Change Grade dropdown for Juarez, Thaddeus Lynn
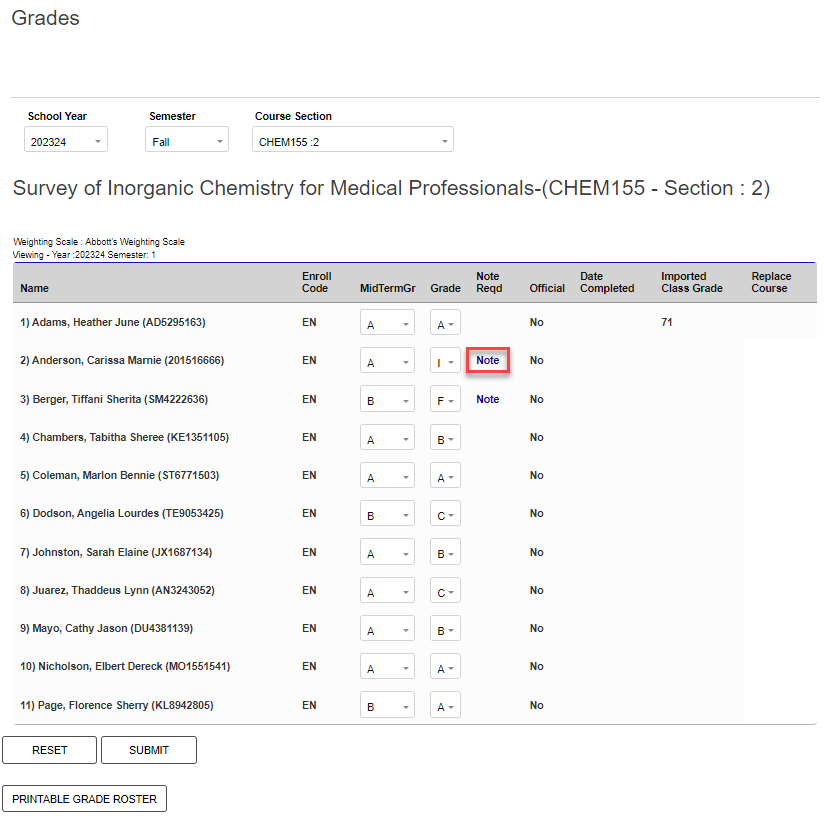Image resolution: width=828 pixels, height=820 pixels. click(445, 591)
